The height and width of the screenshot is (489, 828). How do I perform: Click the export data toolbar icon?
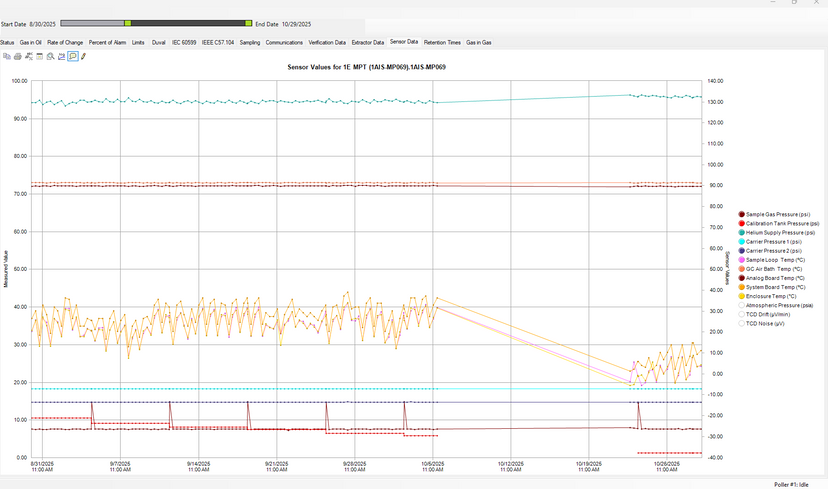pyautogui.click(x=29, y=56)
